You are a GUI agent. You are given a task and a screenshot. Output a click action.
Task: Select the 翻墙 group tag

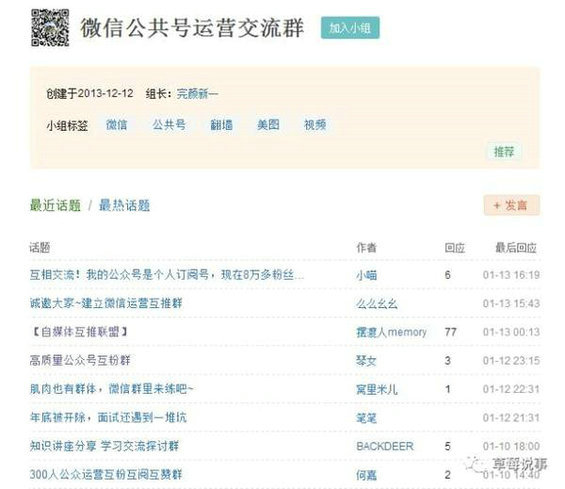point(221,125)
